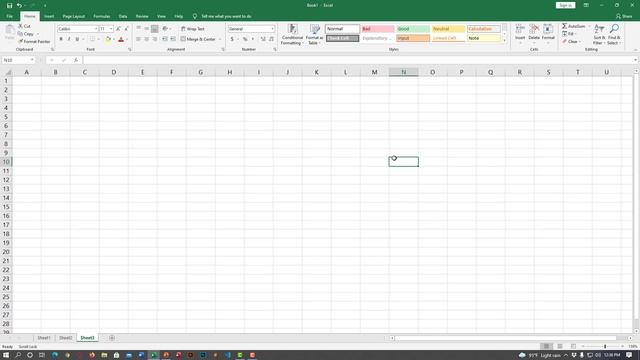This screenshot has height=360, width=640.
Task: Open the font name dropdown
Action: pyautogui.click(x=96, y=29)
